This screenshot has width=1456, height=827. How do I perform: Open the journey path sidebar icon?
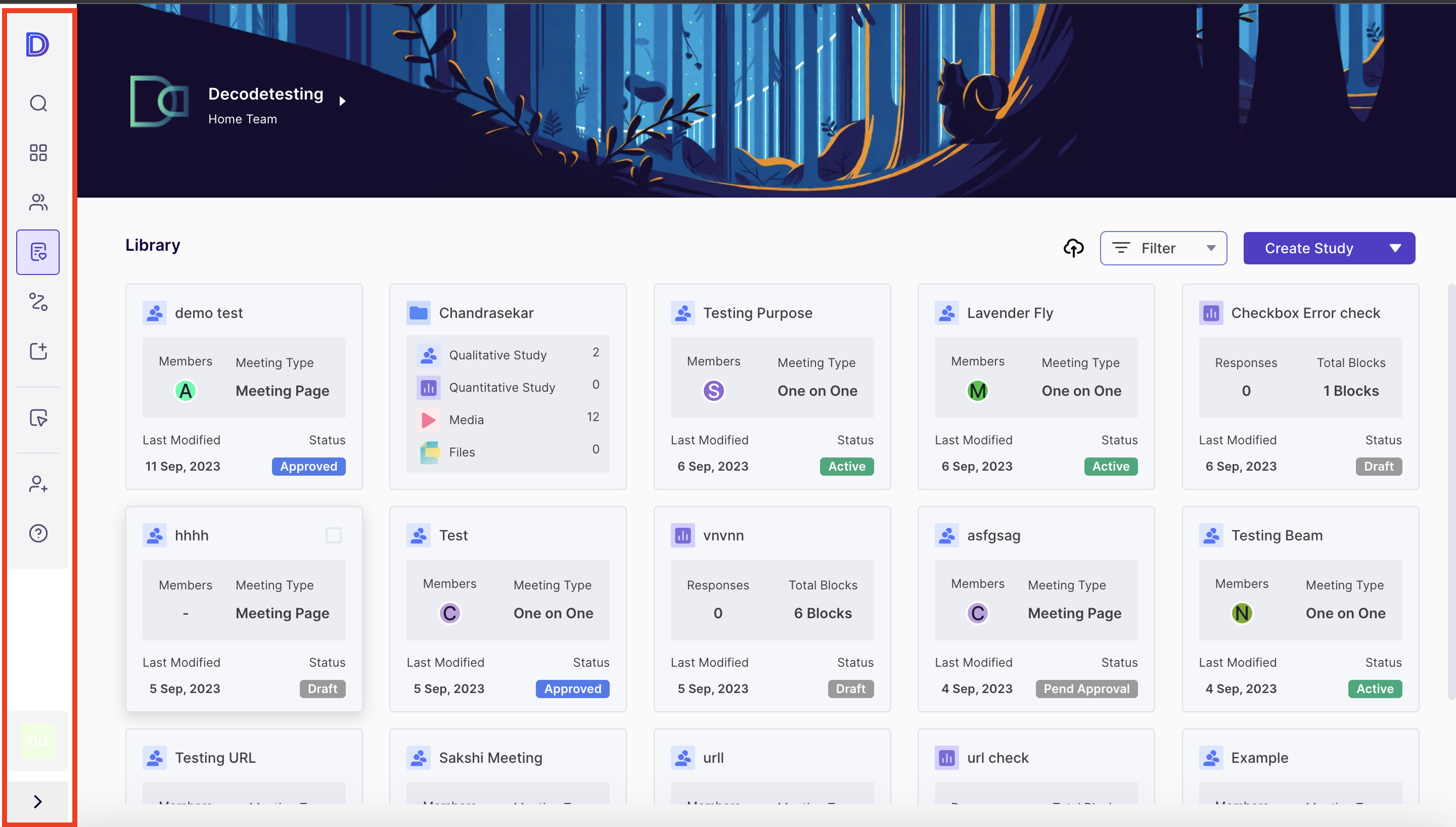(38, 302)
